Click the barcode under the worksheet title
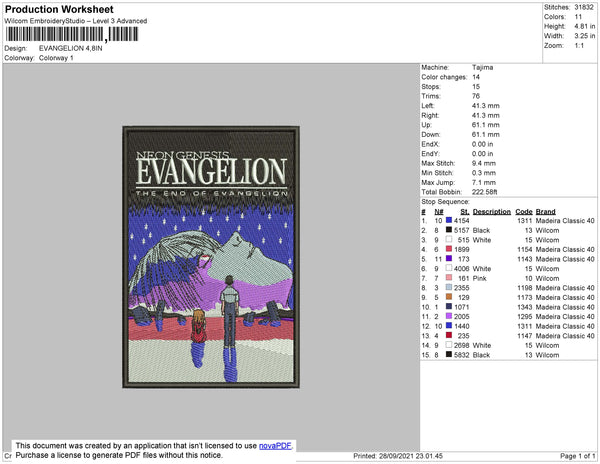This screenshot has height=464, width=600. 72,34
